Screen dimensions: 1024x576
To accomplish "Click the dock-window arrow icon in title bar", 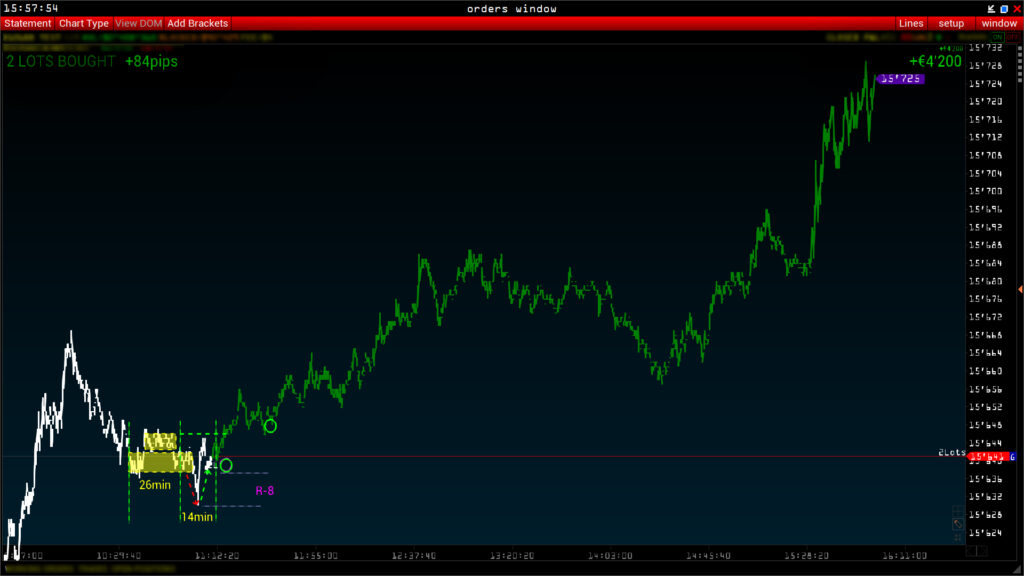I will click(990, 8).
